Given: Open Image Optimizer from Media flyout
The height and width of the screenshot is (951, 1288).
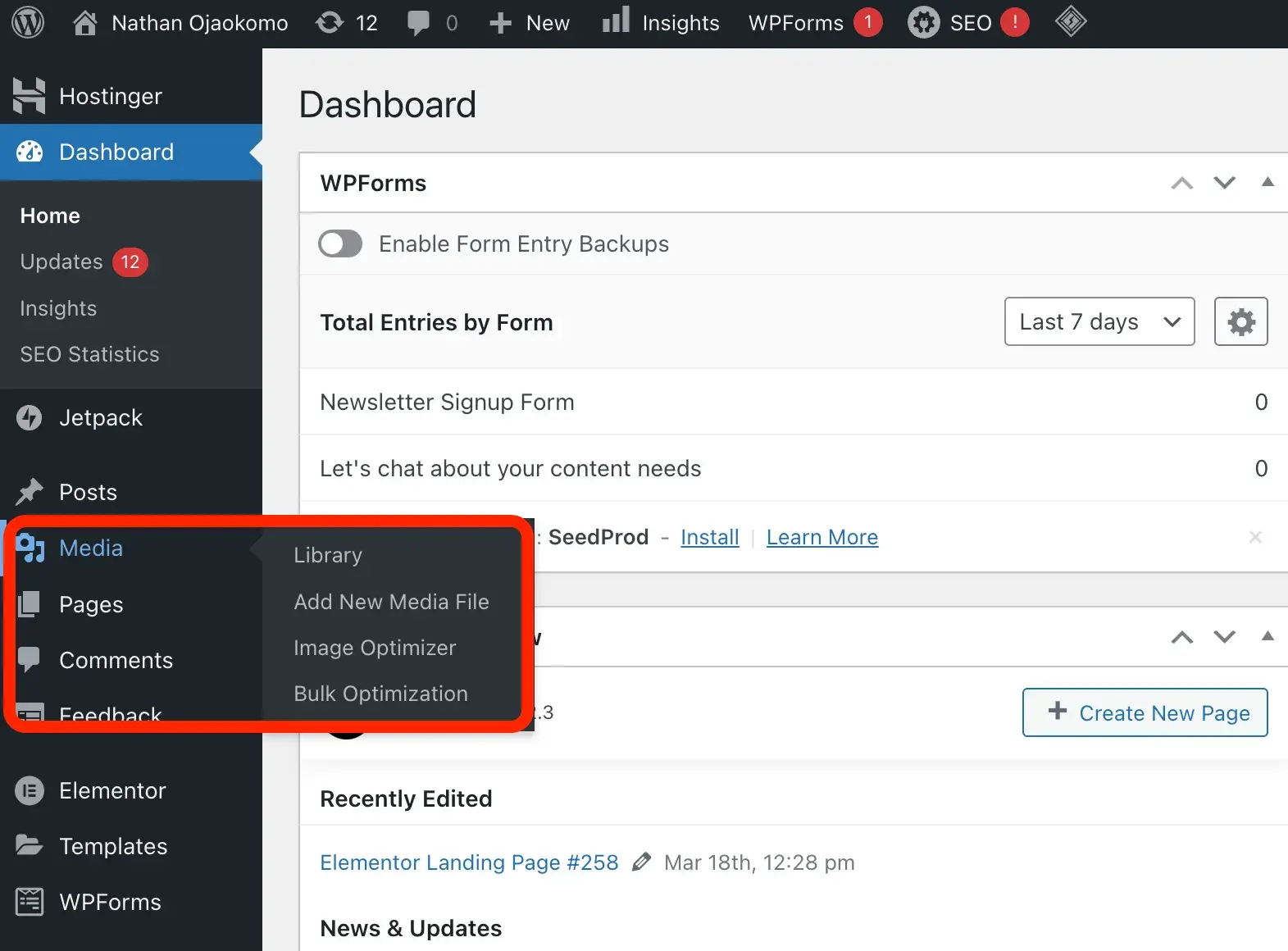Looking at the screenshot, I should (375, 648).
